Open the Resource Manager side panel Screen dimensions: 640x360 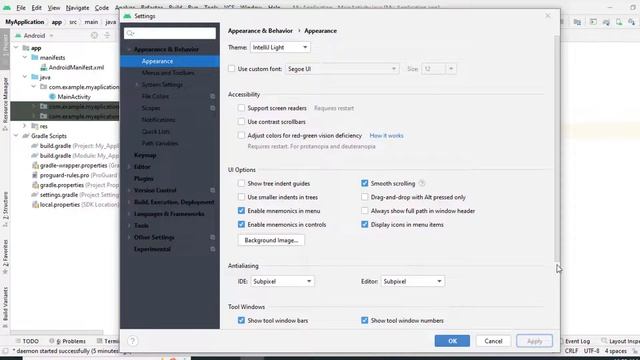(5, 104)
